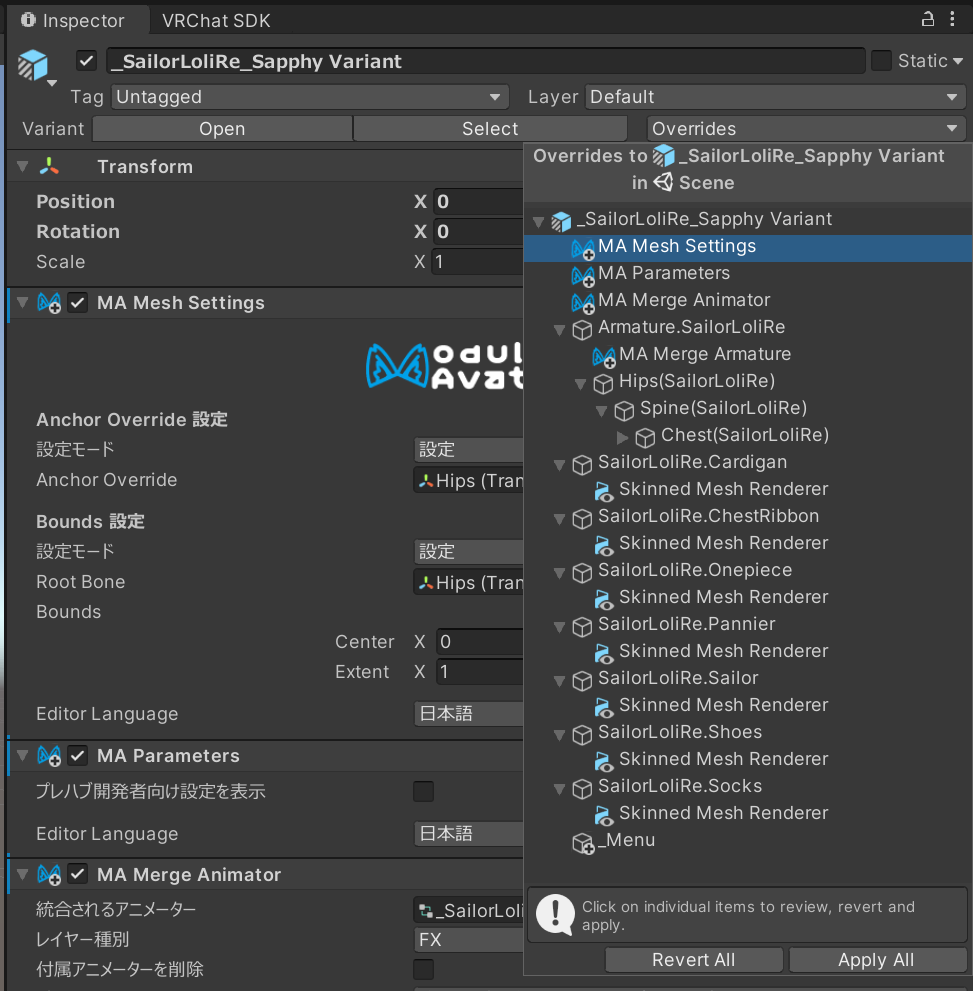Click Armature.SailorLoliRe cube icon
This screenshot has height=991, width=973.
click(582, 329)
